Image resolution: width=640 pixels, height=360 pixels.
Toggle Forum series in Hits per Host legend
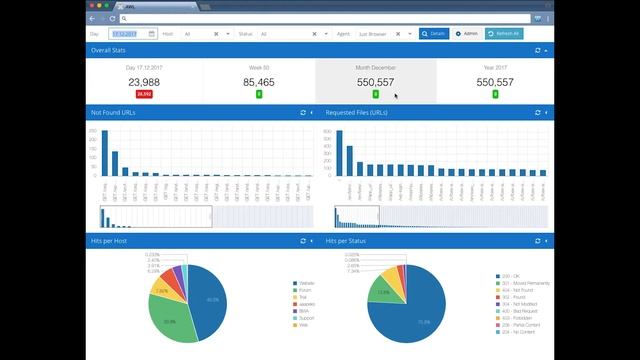coord(302,290)
